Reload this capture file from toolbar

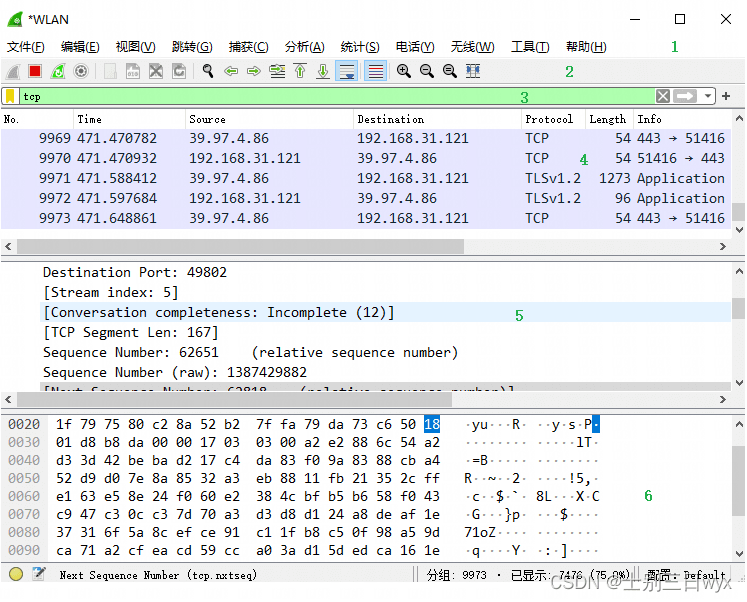[x=179, y=71]
